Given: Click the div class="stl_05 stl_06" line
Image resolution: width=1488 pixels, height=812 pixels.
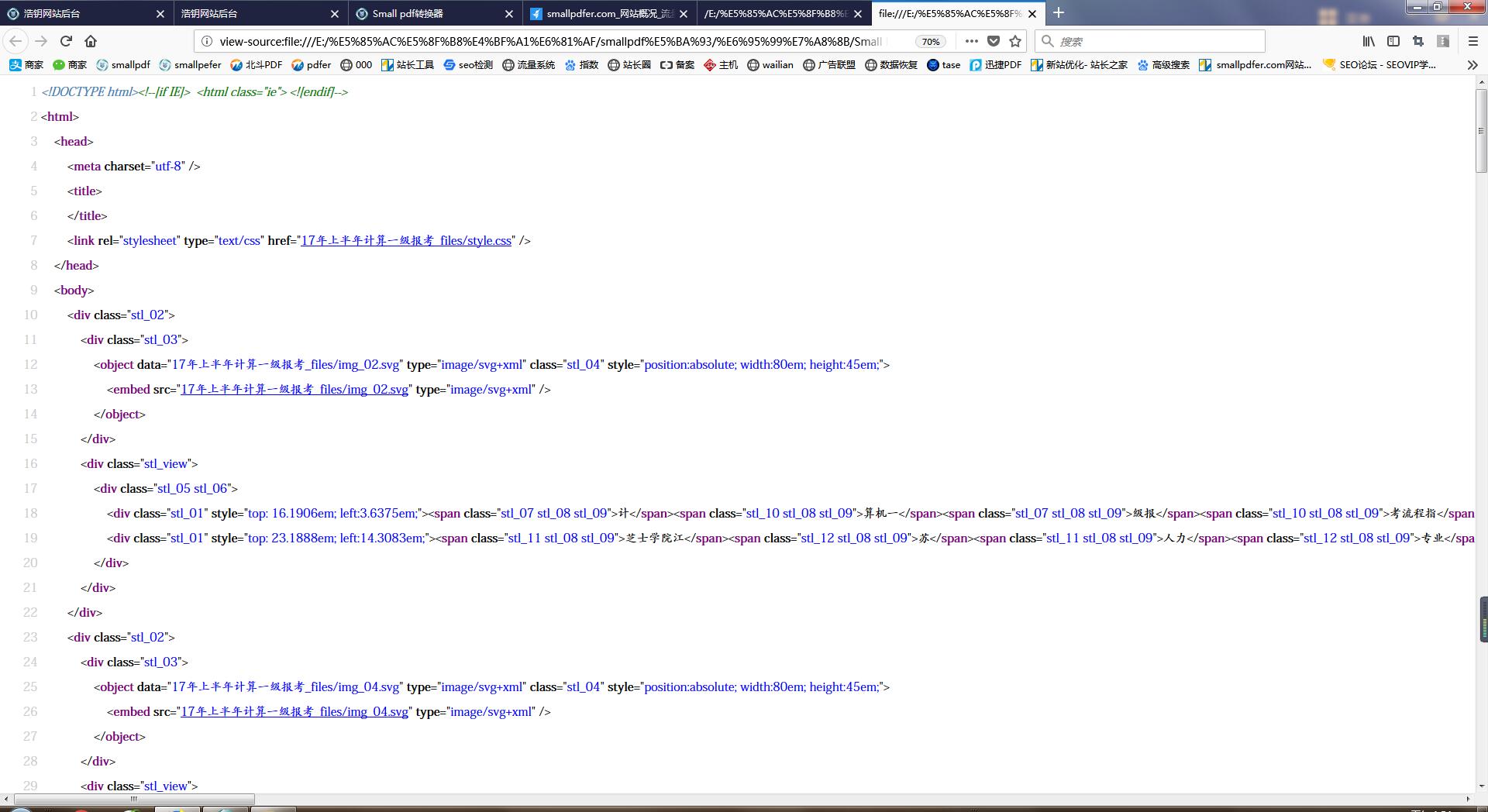Looking at the screenshot, I should (166, 489).
